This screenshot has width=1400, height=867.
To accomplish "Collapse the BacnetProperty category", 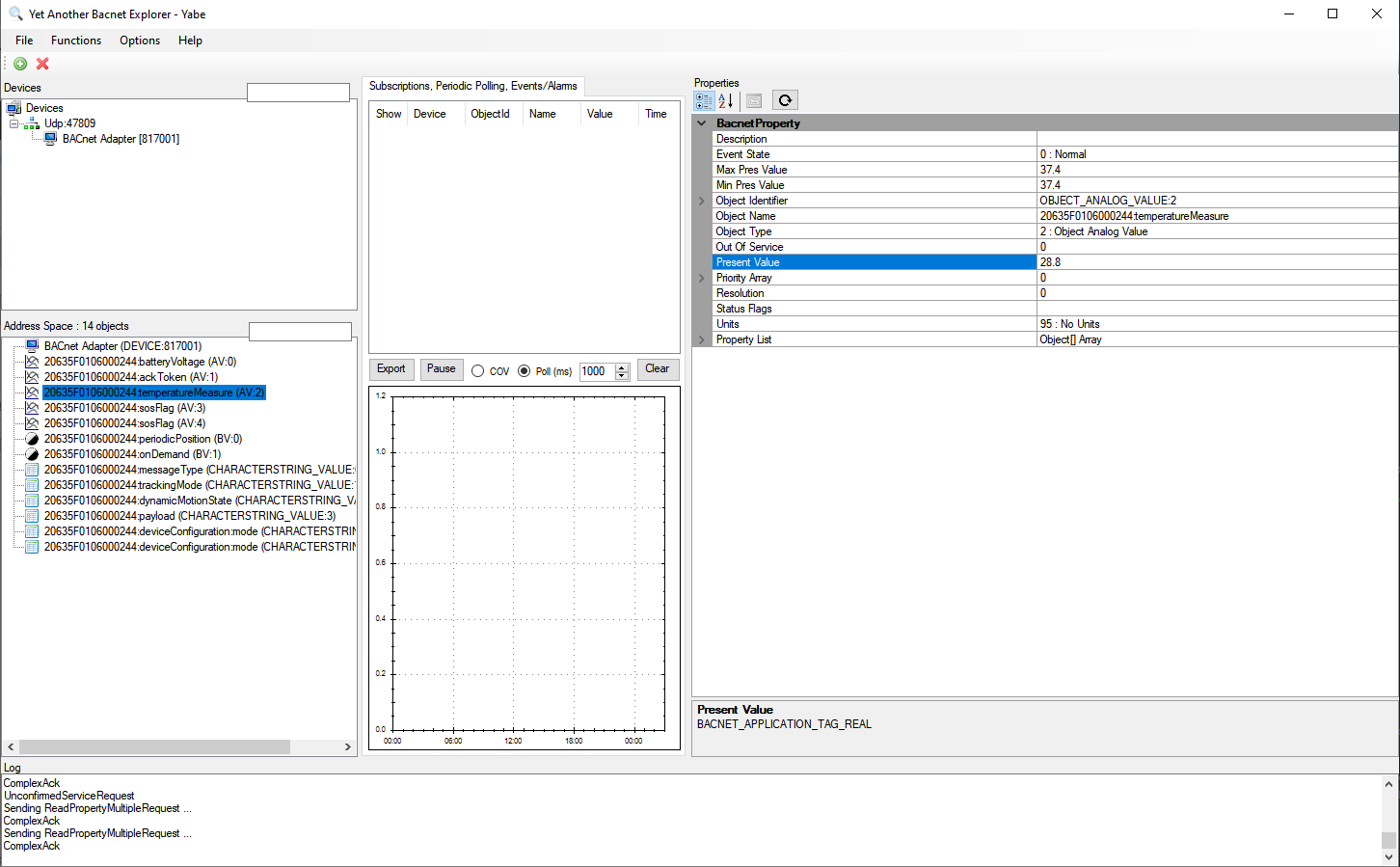I will [702, 123].
